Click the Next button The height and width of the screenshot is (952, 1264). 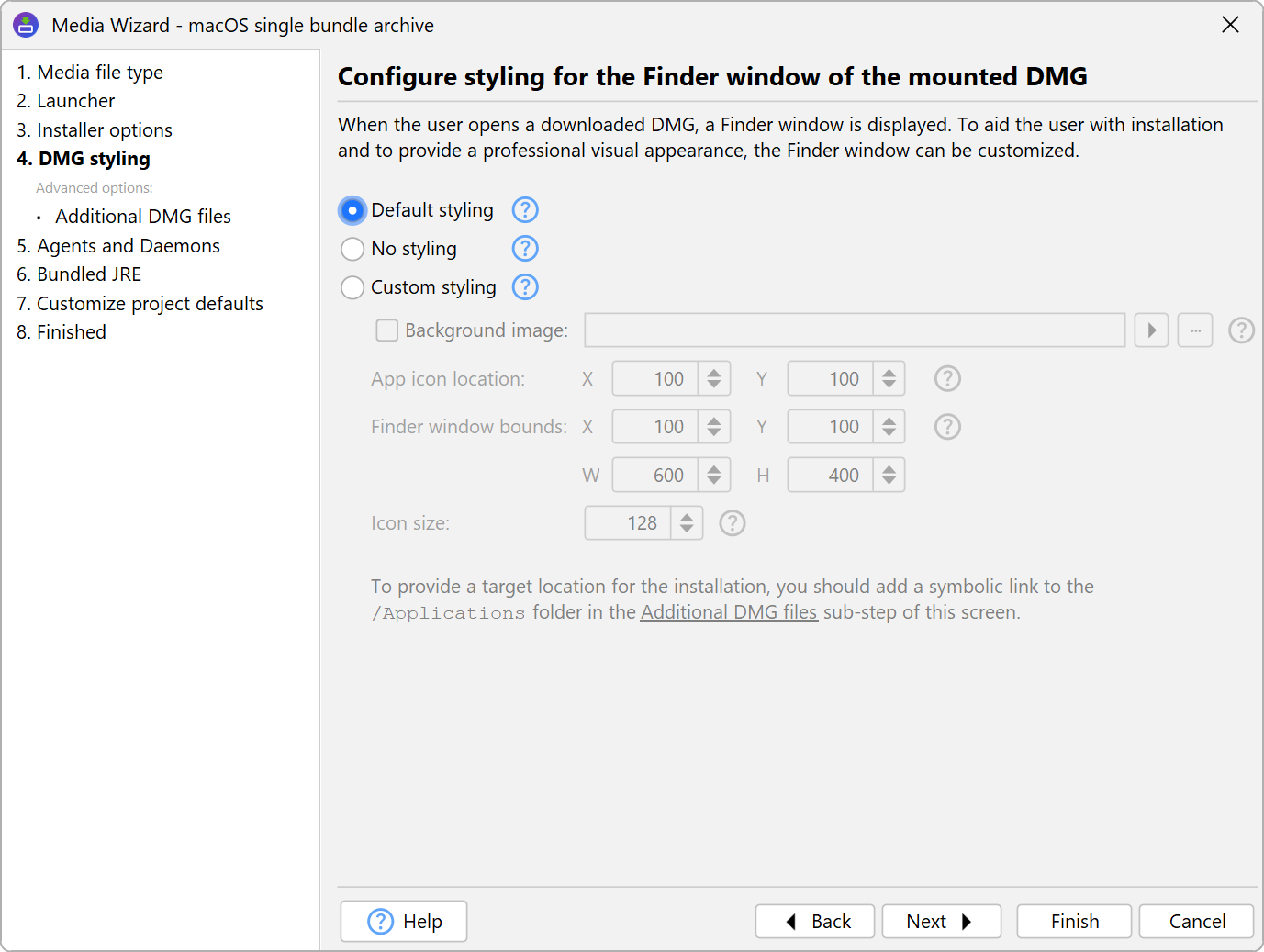(941, 922)
